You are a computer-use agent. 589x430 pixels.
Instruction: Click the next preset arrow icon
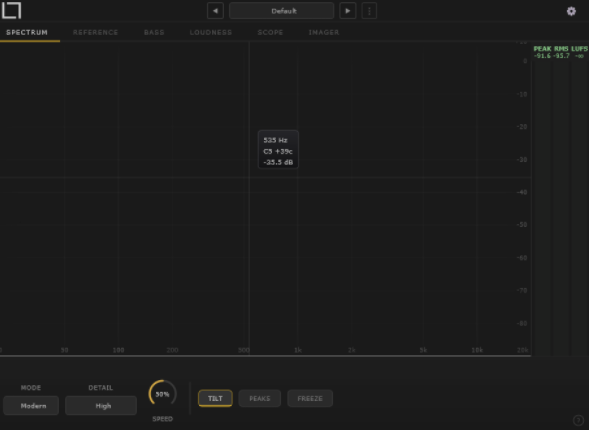coord(347,11)
